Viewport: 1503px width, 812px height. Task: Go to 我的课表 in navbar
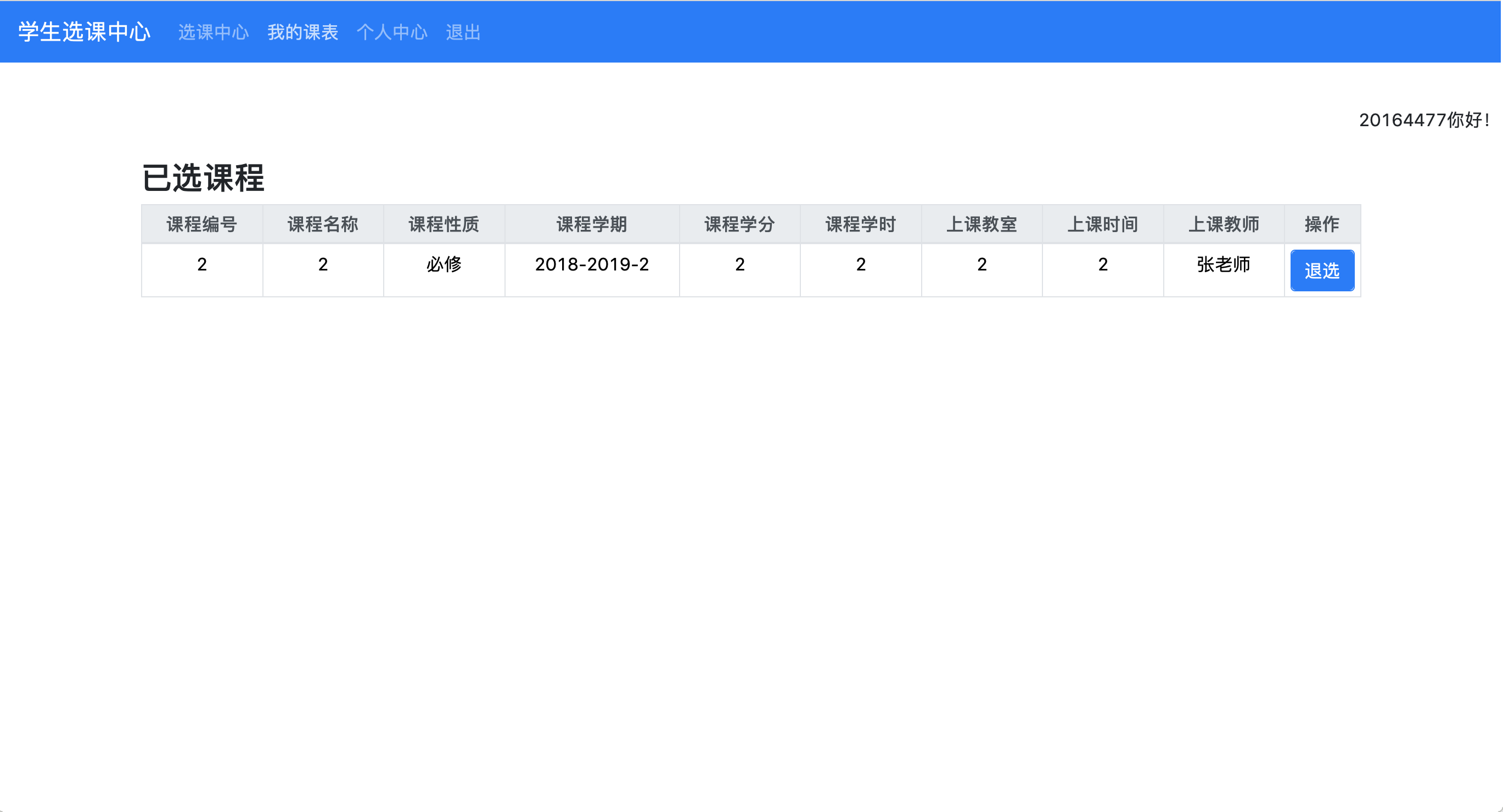302,32
